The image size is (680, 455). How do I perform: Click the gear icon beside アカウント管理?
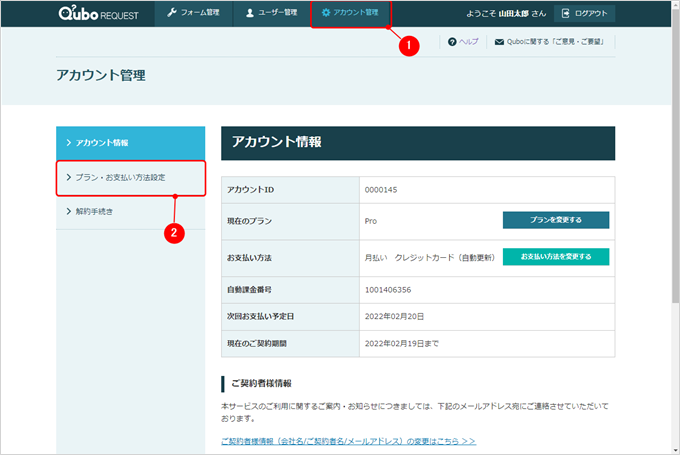[x=326, y=13]
